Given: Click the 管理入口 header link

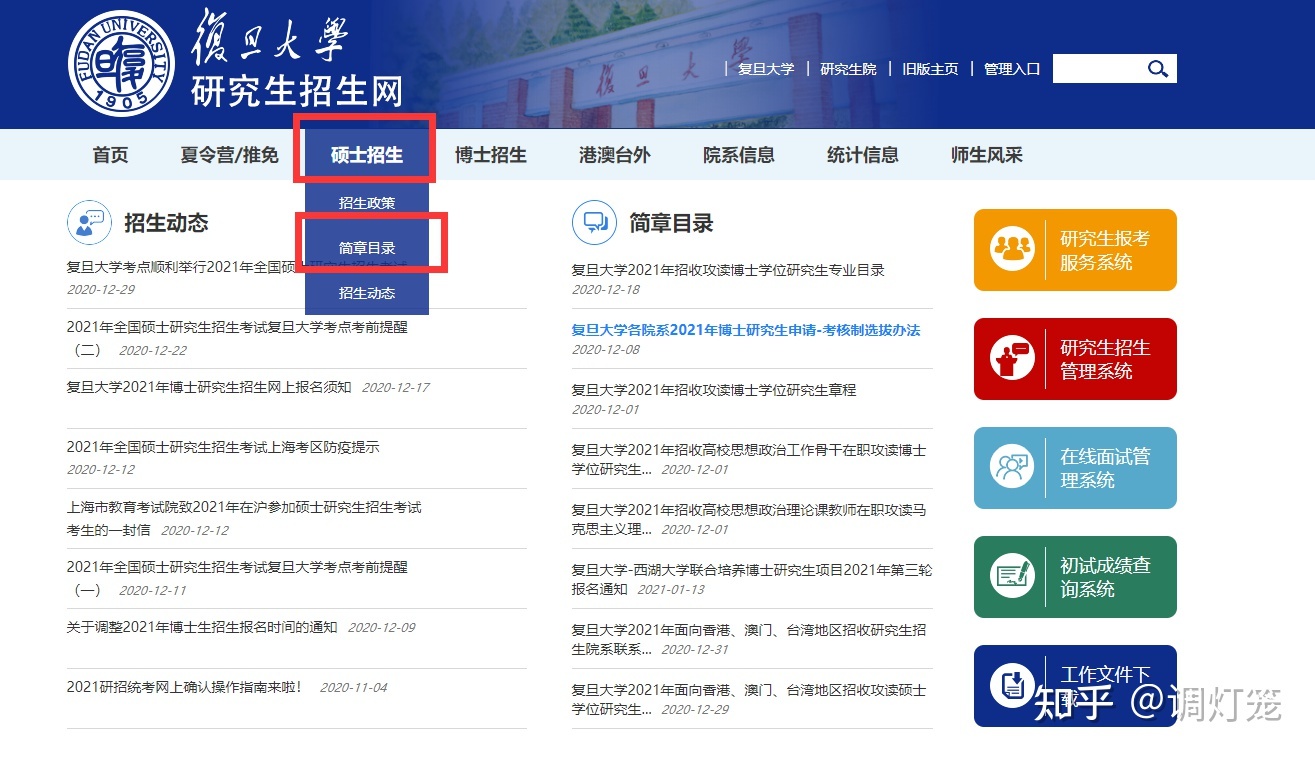Looking at the screenshot, I should point(1012,69).
